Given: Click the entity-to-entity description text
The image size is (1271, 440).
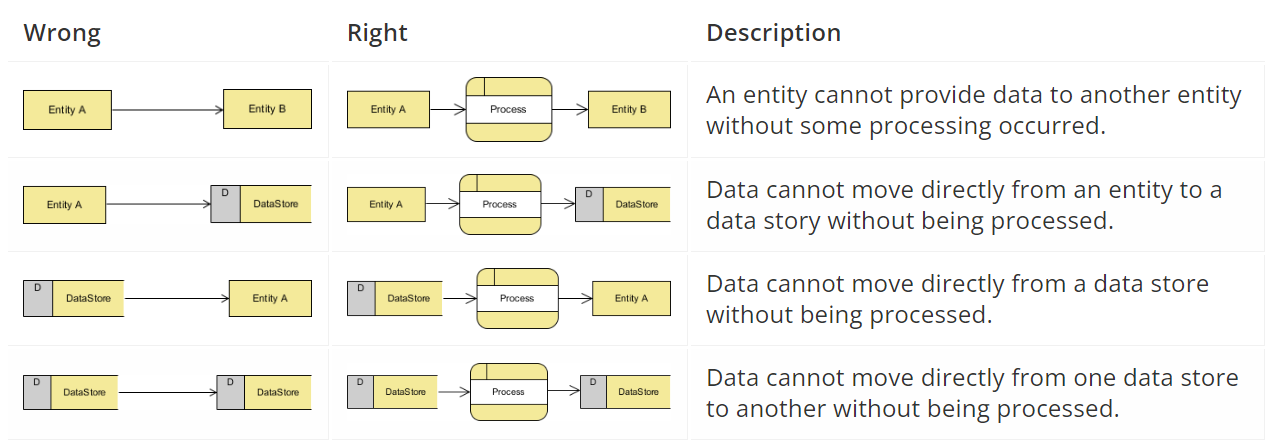Looking at the screenshot, I should (974, 109).
